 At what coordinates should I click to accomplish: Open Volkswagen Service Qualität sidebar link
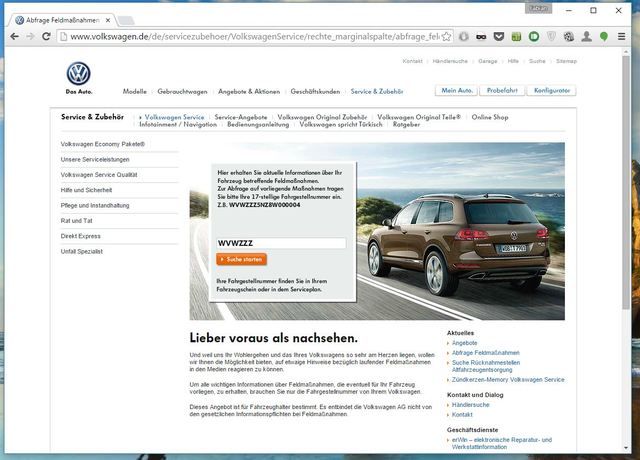99,175
